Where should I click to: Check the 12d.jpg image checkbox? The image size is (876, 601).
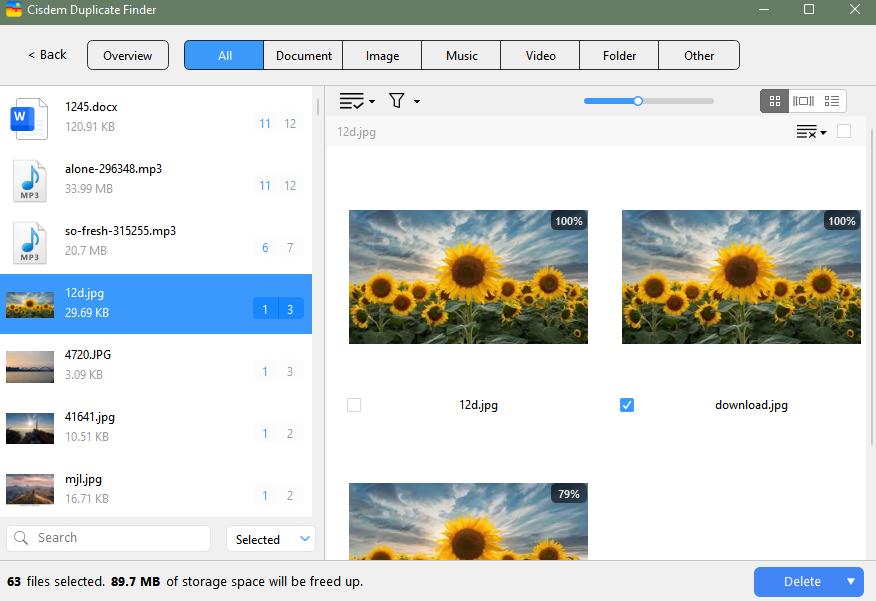pyautogui.click(x=354, y=405)
